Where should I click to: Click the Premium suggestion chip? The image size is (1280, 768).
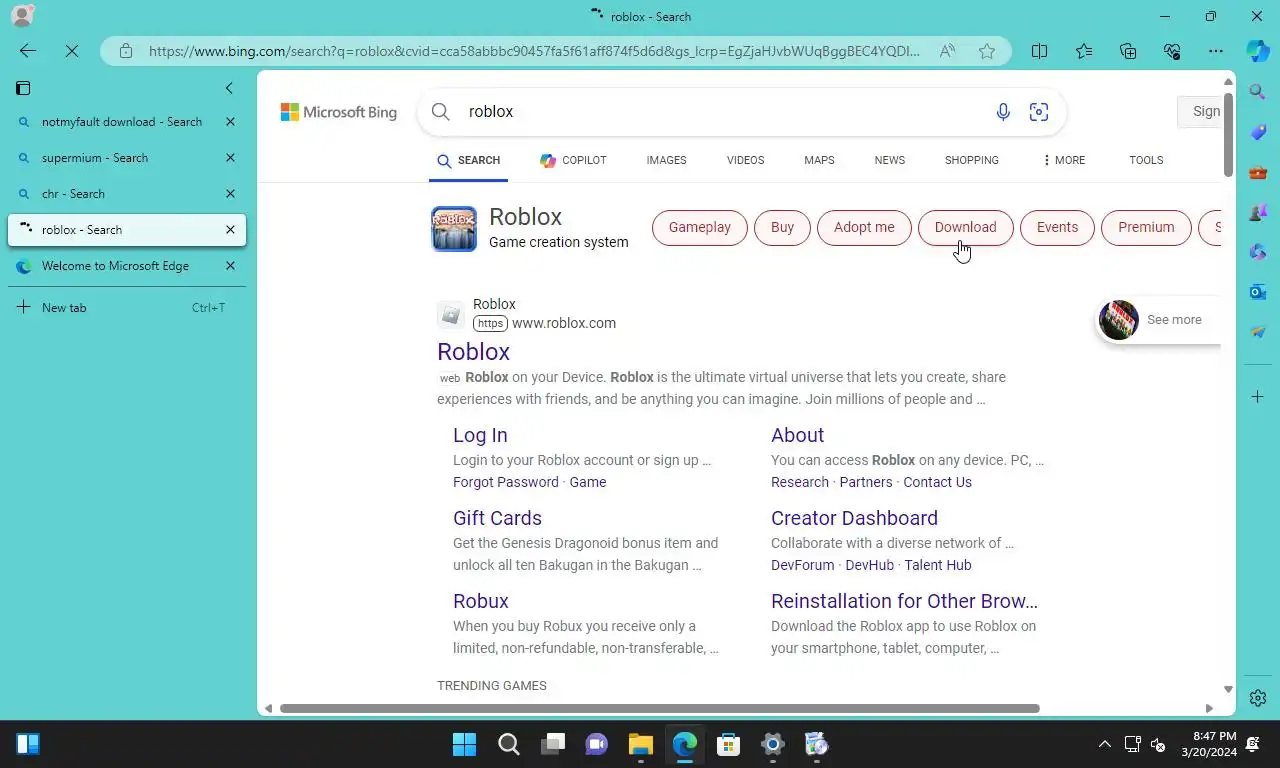point(1146,227)
